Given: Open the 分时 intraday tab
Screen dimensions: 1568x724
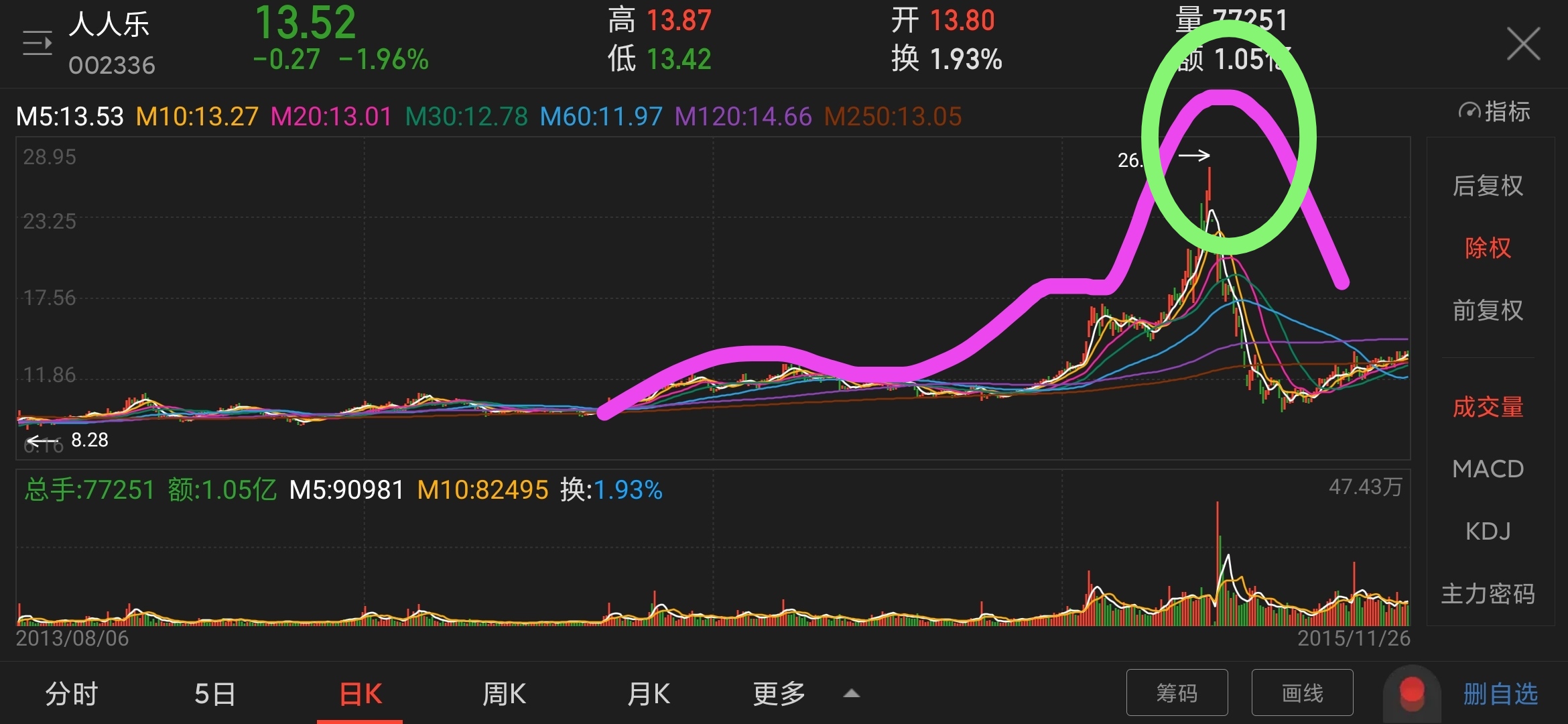Looking at the screenshot, I should (72, 694).
